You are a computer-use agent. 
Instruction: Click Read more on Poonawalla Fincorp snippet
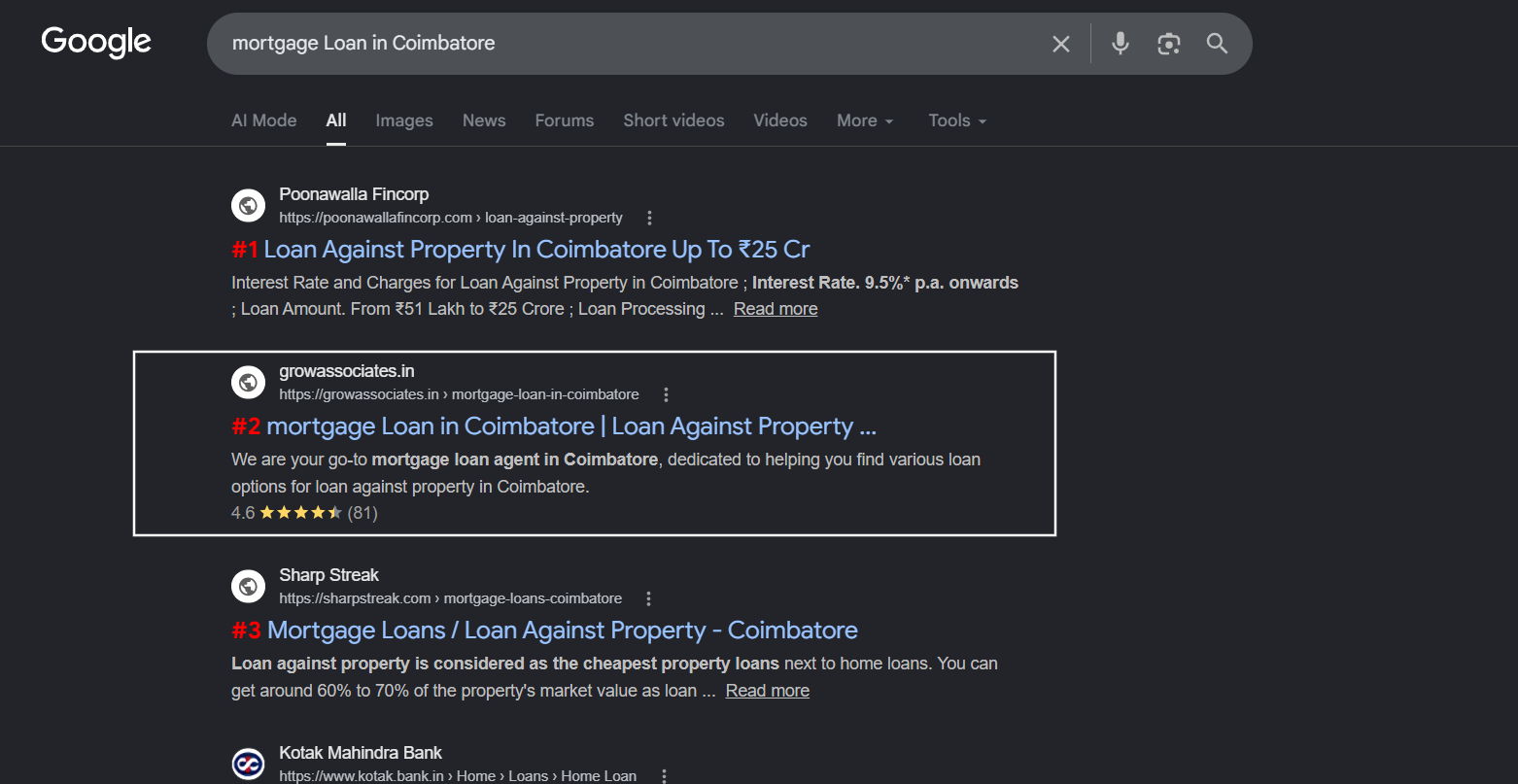[x=776, y=309]
